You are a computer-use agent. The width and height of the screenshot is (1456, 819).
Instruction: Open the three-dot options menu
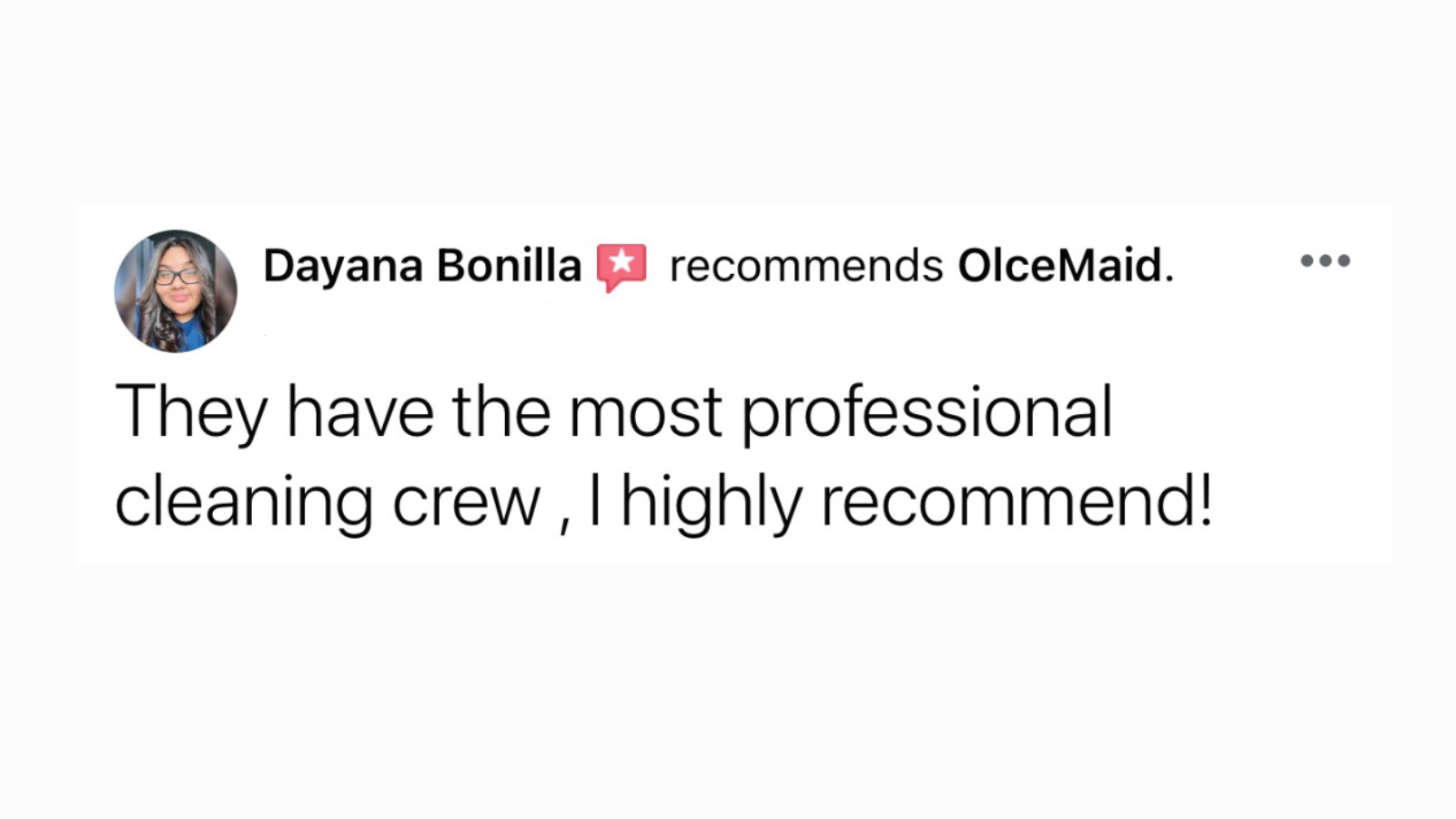(1325, 261)
